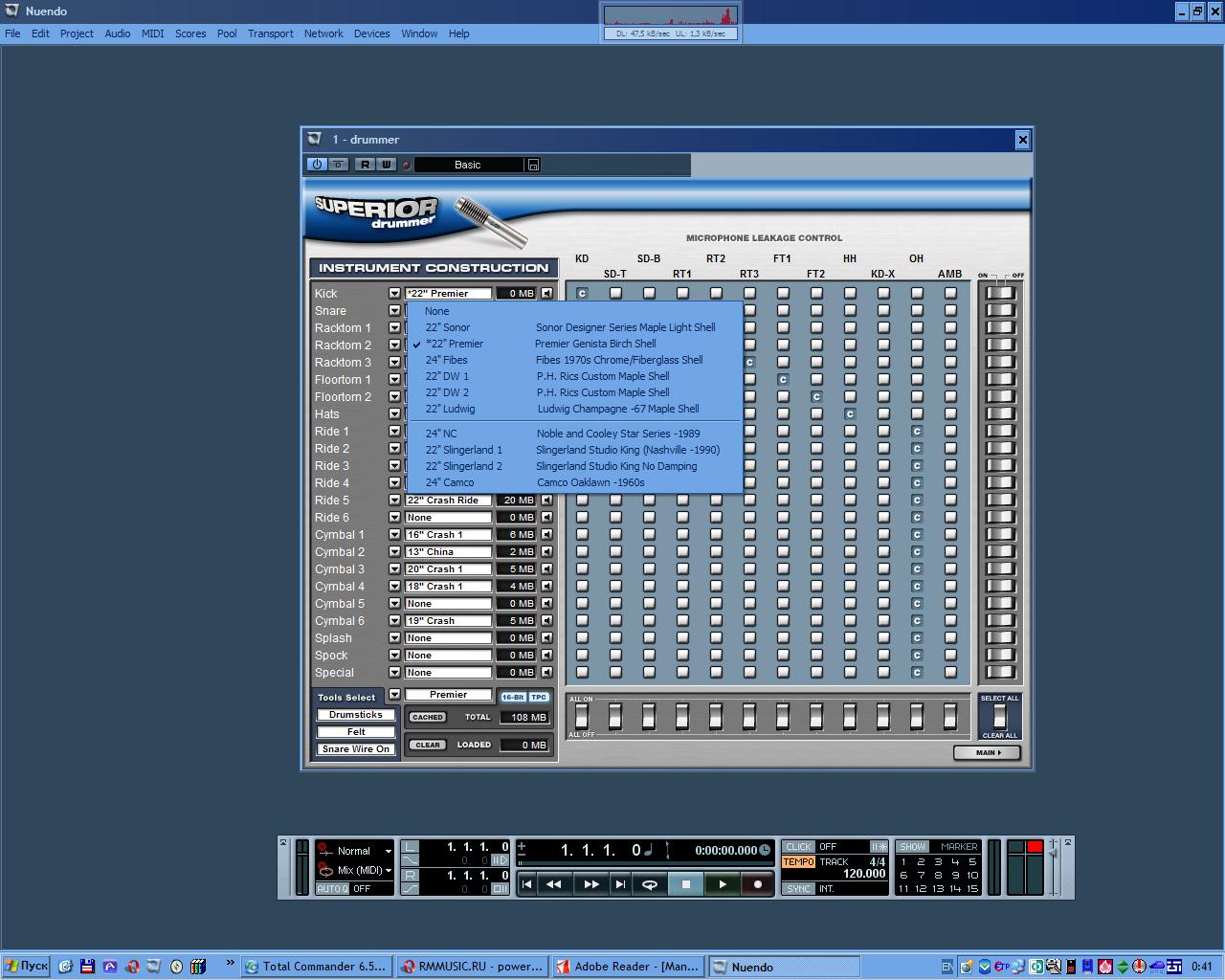This screenshot has width=1225, height=980.
Task: Go to project end in transport
Action: 620,884
